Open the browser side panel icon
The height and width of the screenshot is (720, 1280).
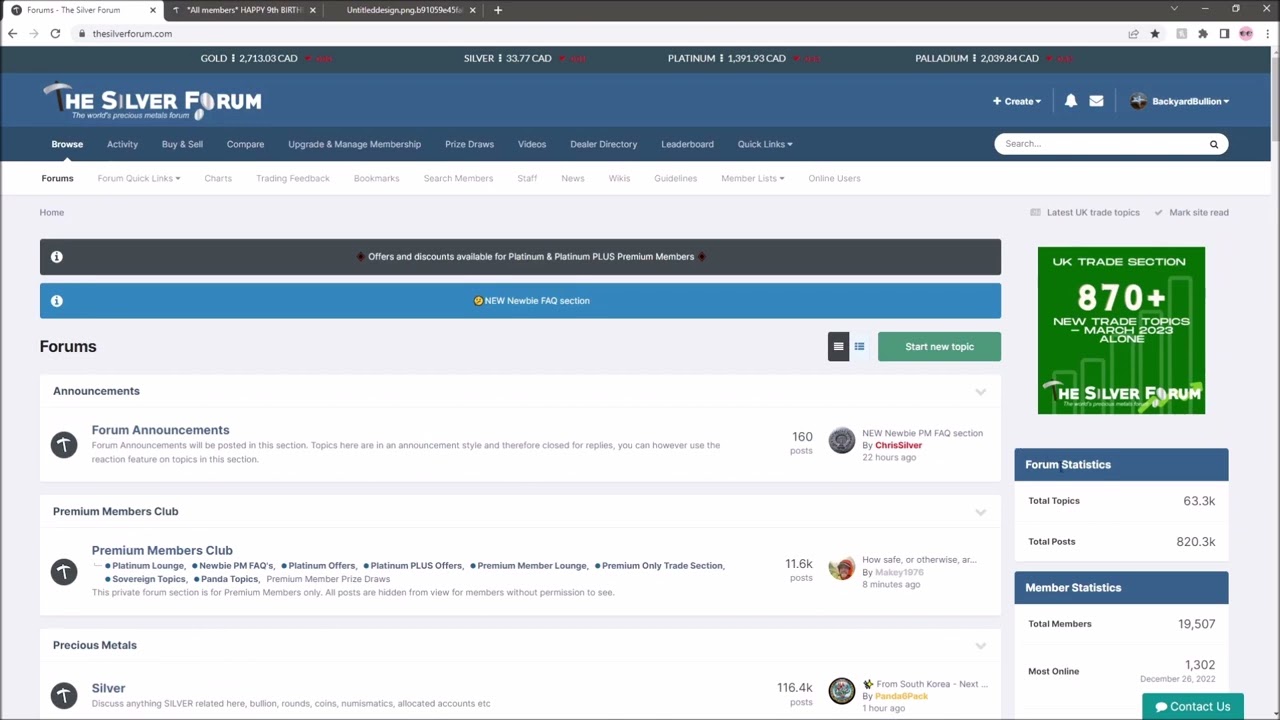(x=1224, y=33)
